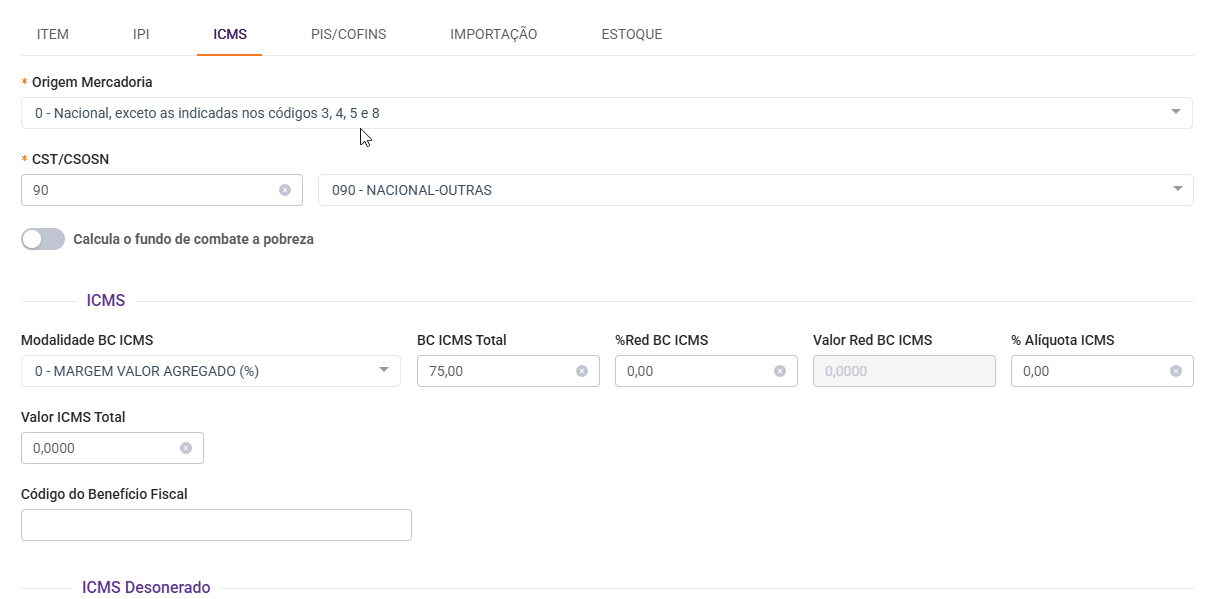
Task: Clear the Valor ICMS Total value
Action: pyautogui.click(x=186, y=448)
